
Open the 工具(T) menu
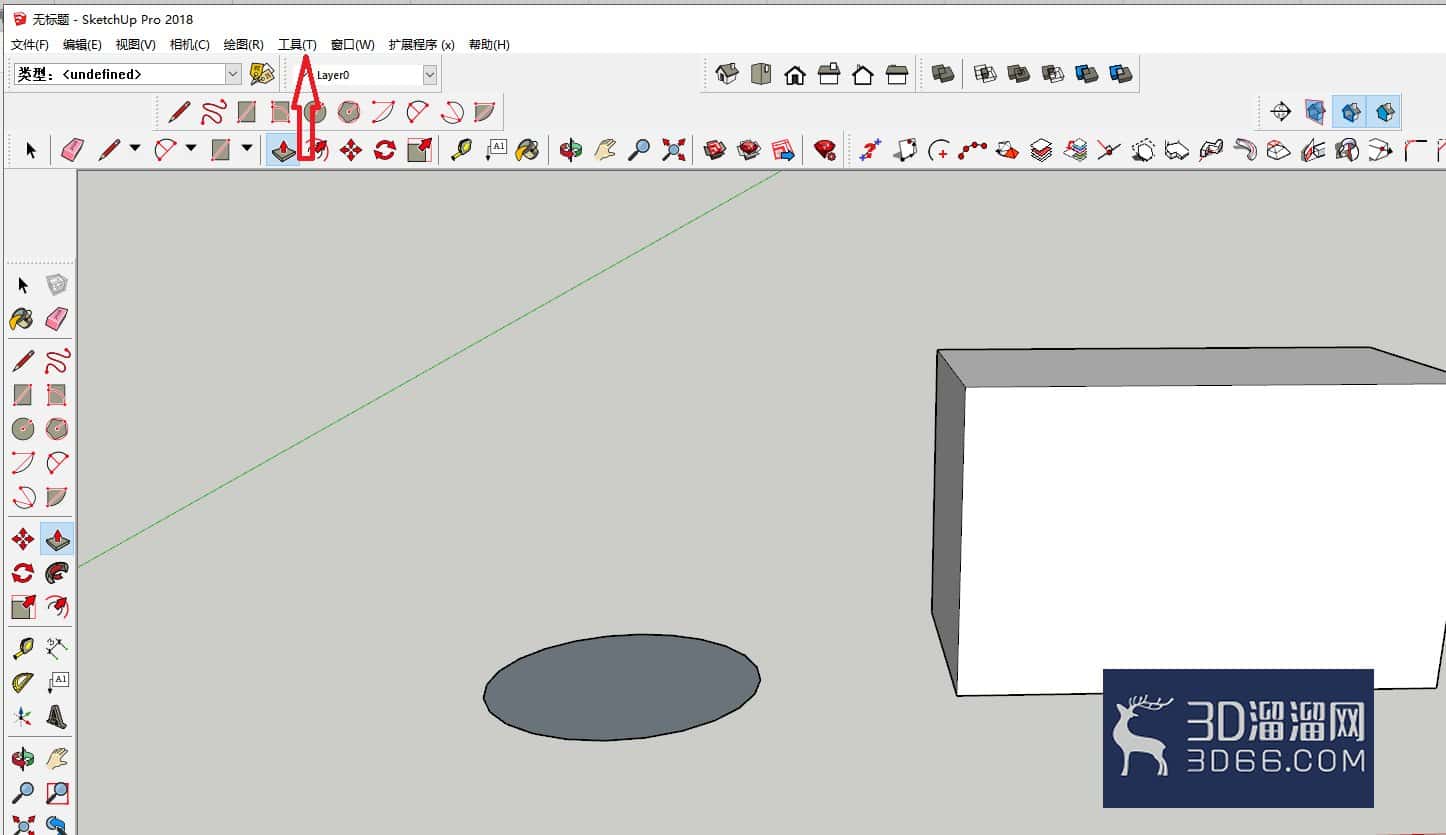pyautogui.click(x=297, y=45)
